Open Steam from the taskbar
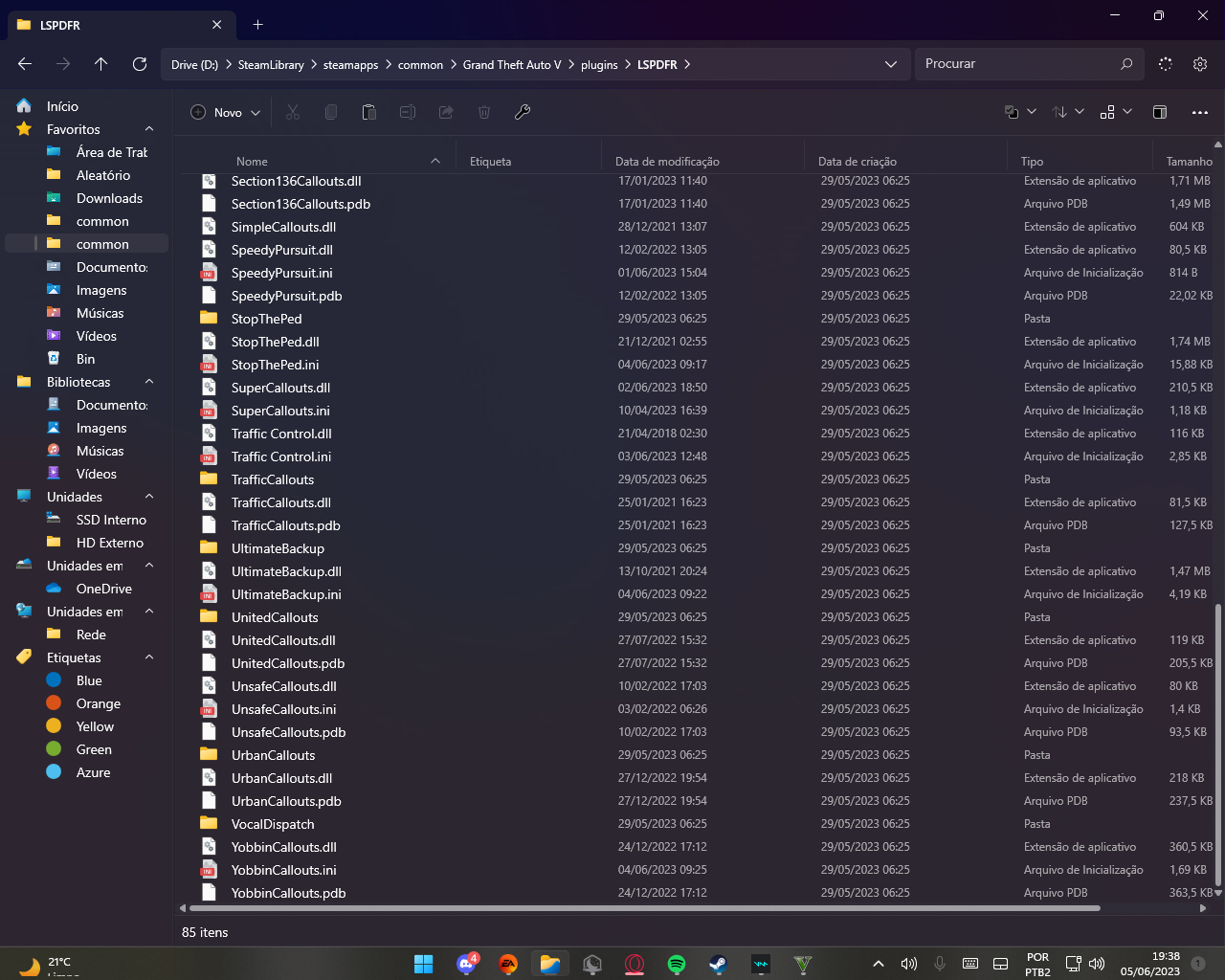Viewport: 1225px width, 980px height. click(717, 964)
